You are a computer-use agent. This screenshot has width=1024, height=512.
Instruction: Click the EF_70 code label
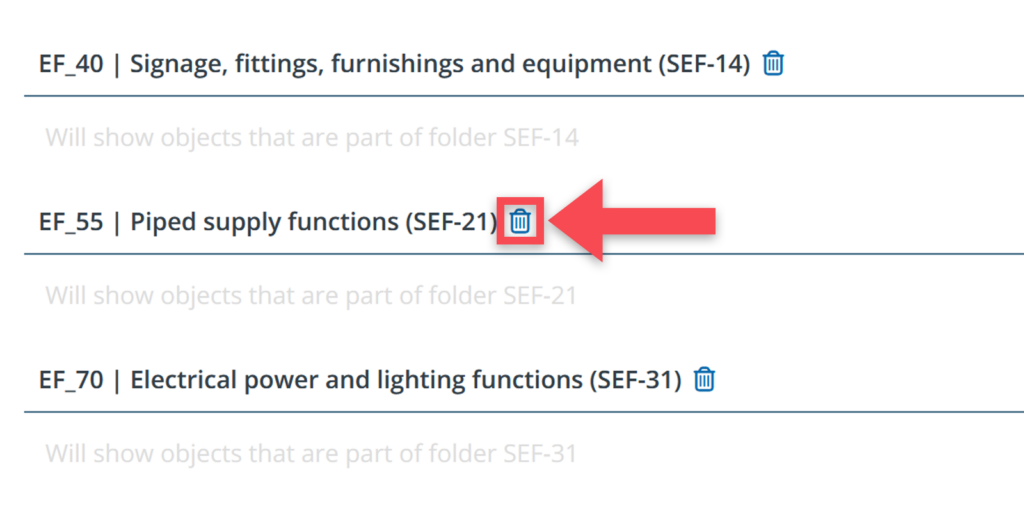tap(70, 380)
